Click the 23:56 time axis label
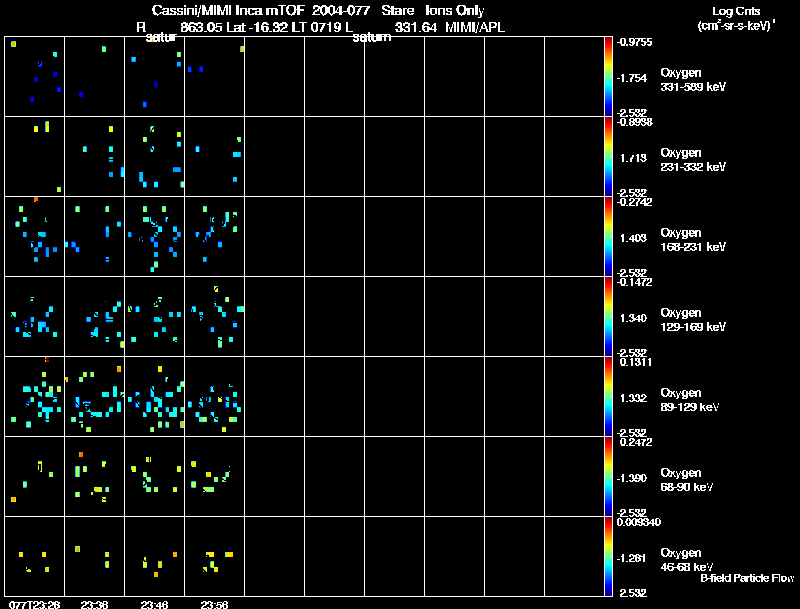The height and width of the screenshot is (609, 800). pyautogui.click(x=214, y=604)
